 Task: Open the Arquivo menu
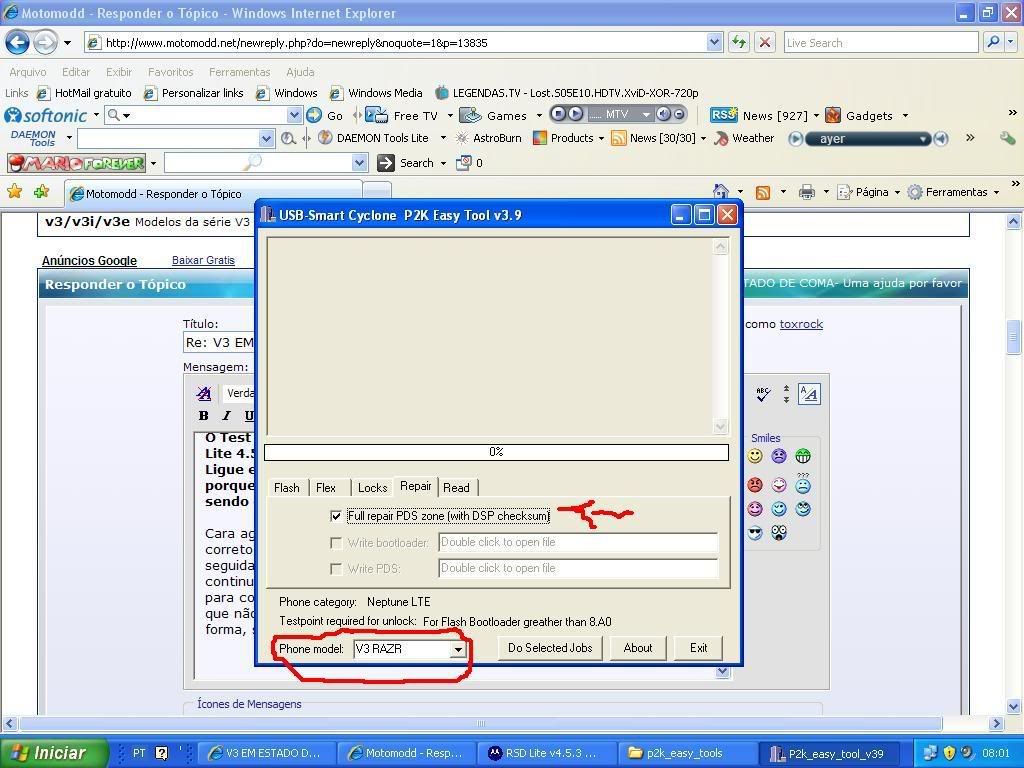tap(27, 72)
